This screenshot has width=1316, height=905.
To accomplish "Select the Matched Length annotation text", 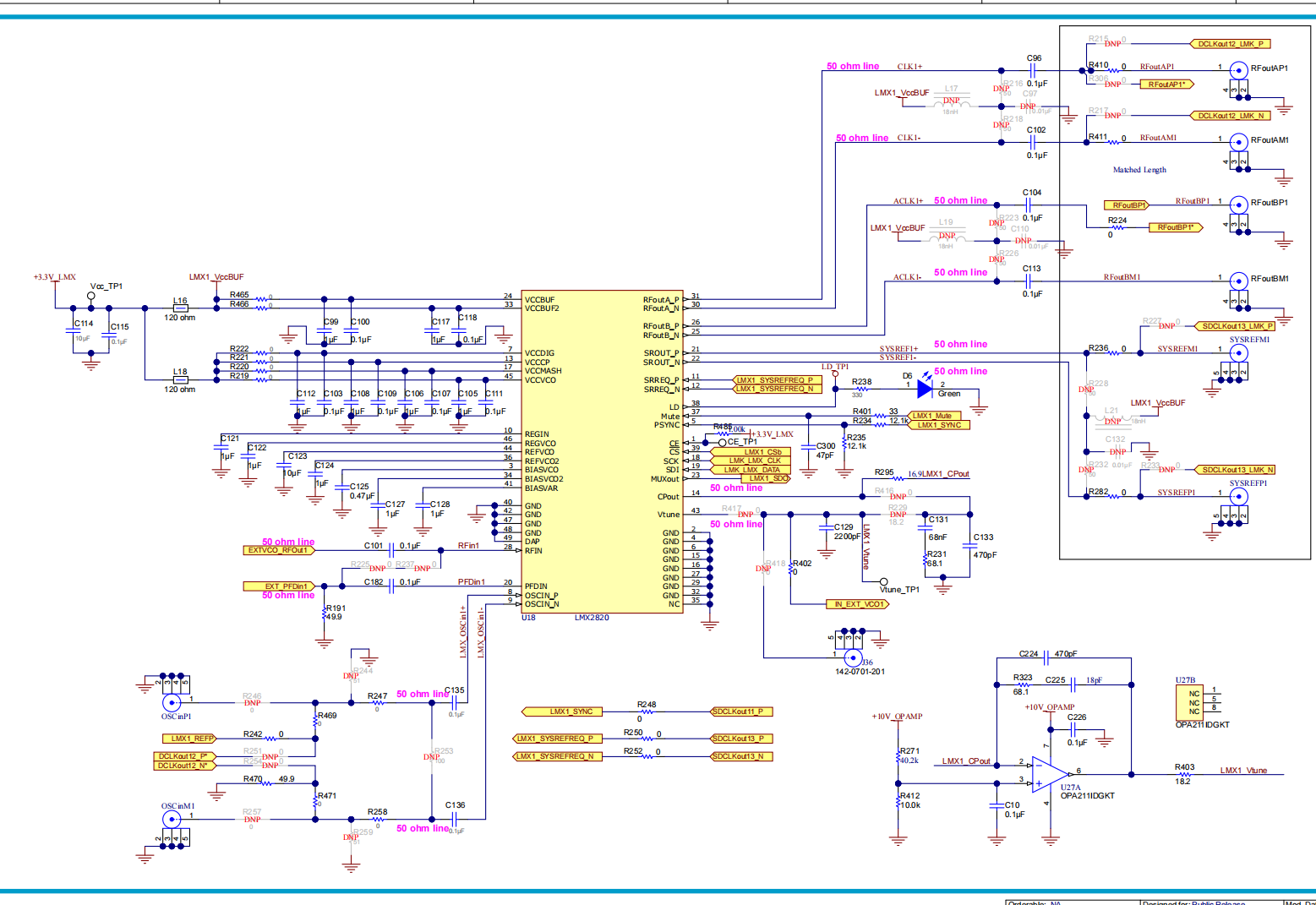I will tap(1139, 170).
